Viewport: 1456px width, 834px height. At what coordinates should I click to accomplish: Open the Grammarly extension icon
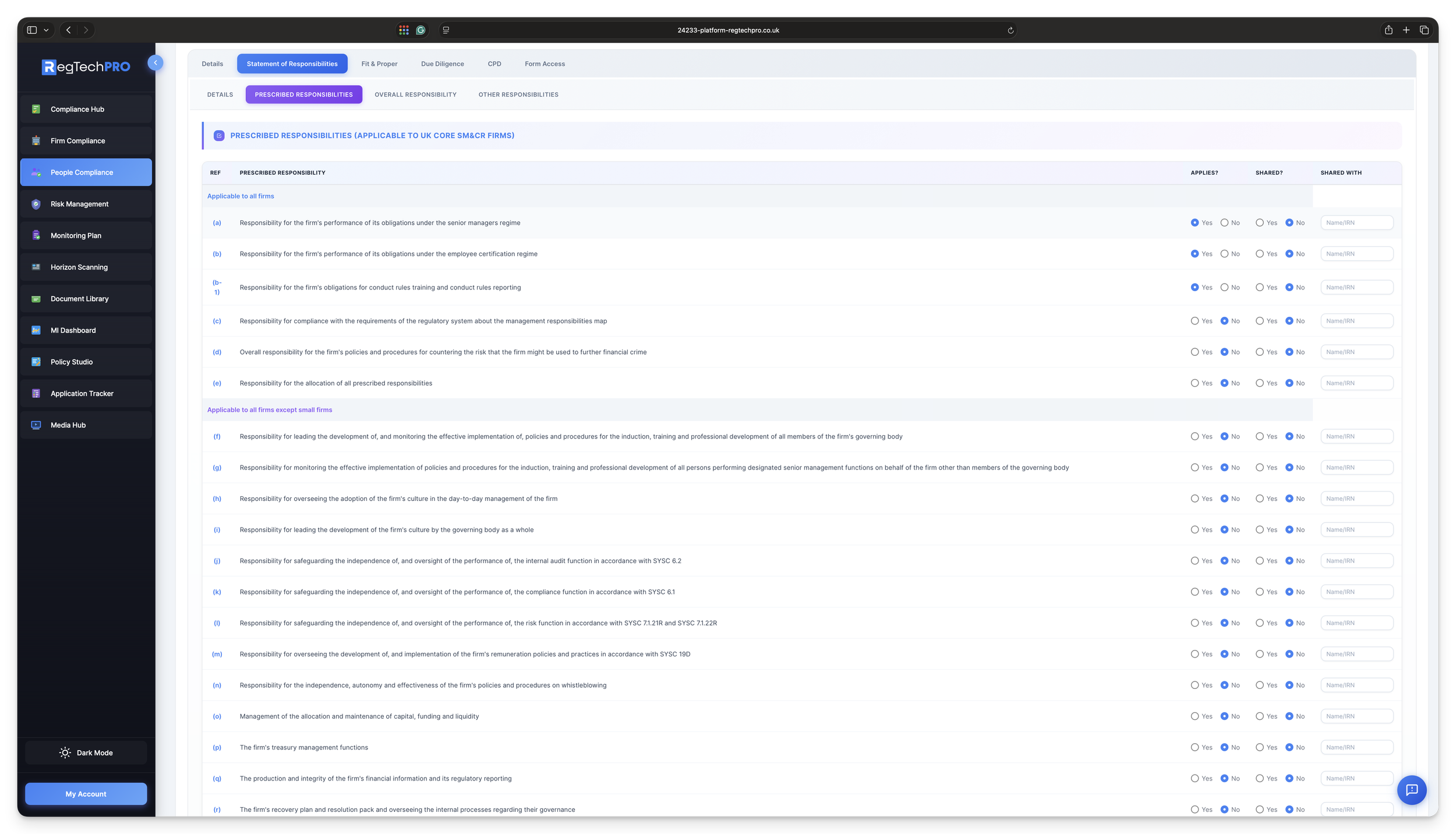point(420,30)
